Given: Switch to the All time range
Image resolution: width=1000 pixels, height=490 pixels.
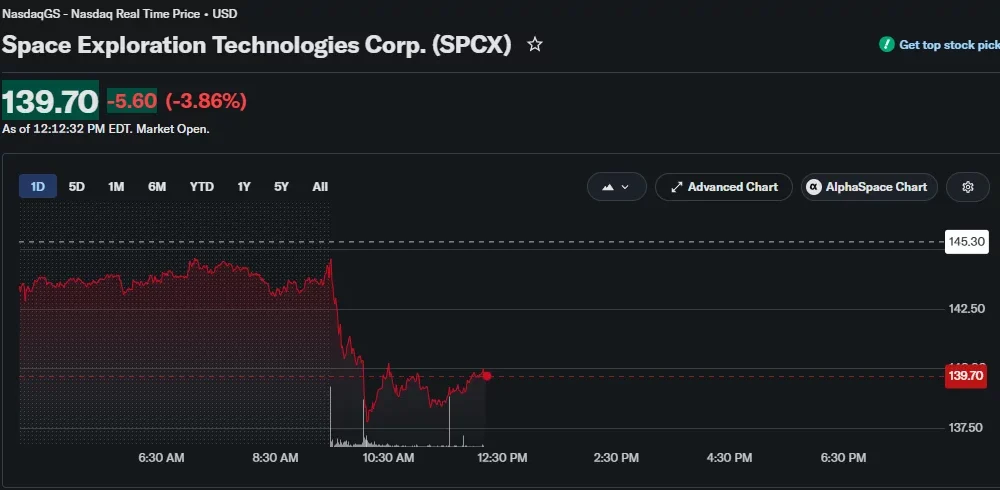Looking at the screenshot, I should point(320,187).
